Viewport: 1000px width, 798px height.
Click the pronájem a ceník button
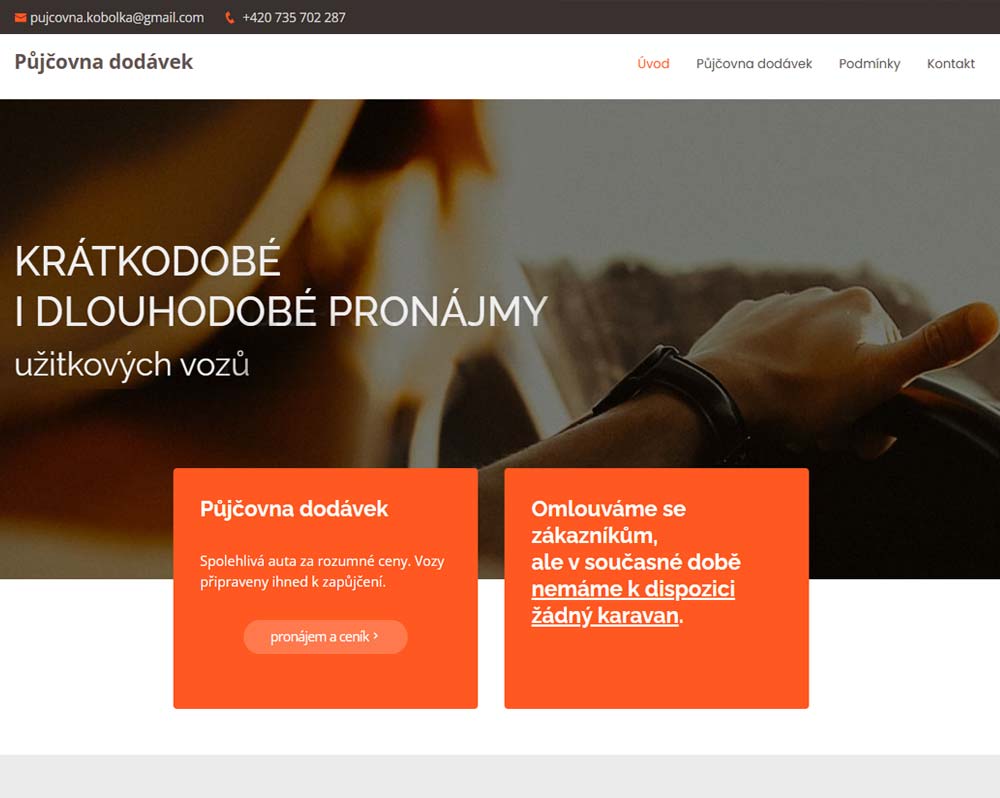point(325,637)
